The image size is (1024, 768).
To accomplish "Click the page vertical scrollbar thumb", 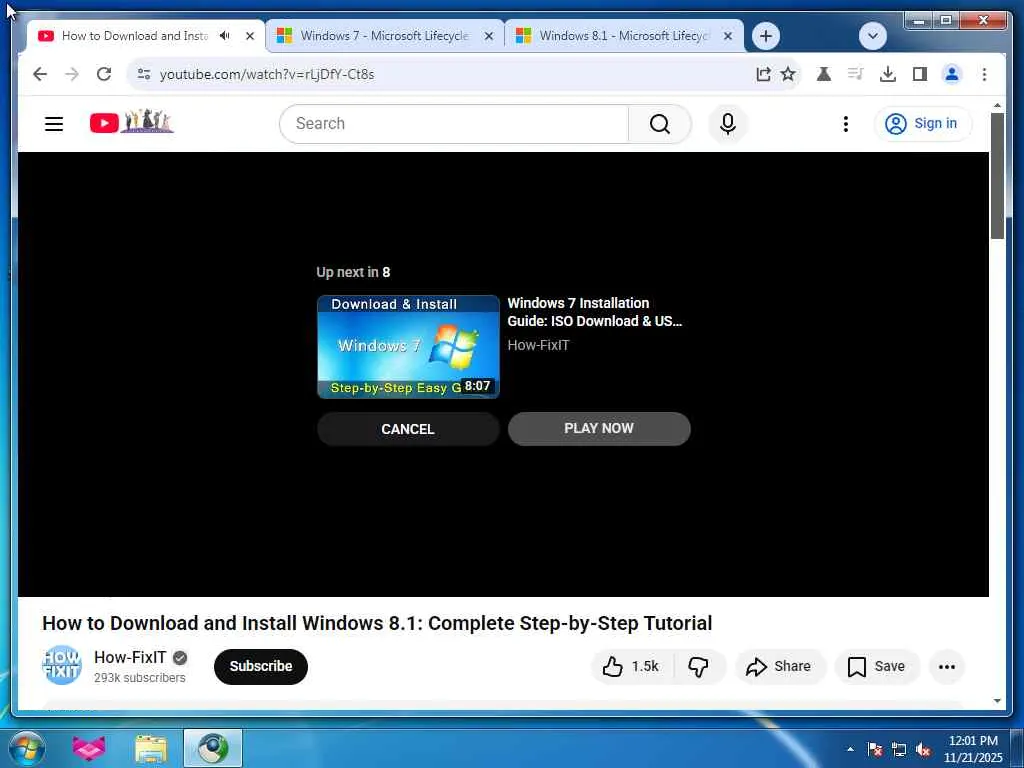I will point(997,176).
